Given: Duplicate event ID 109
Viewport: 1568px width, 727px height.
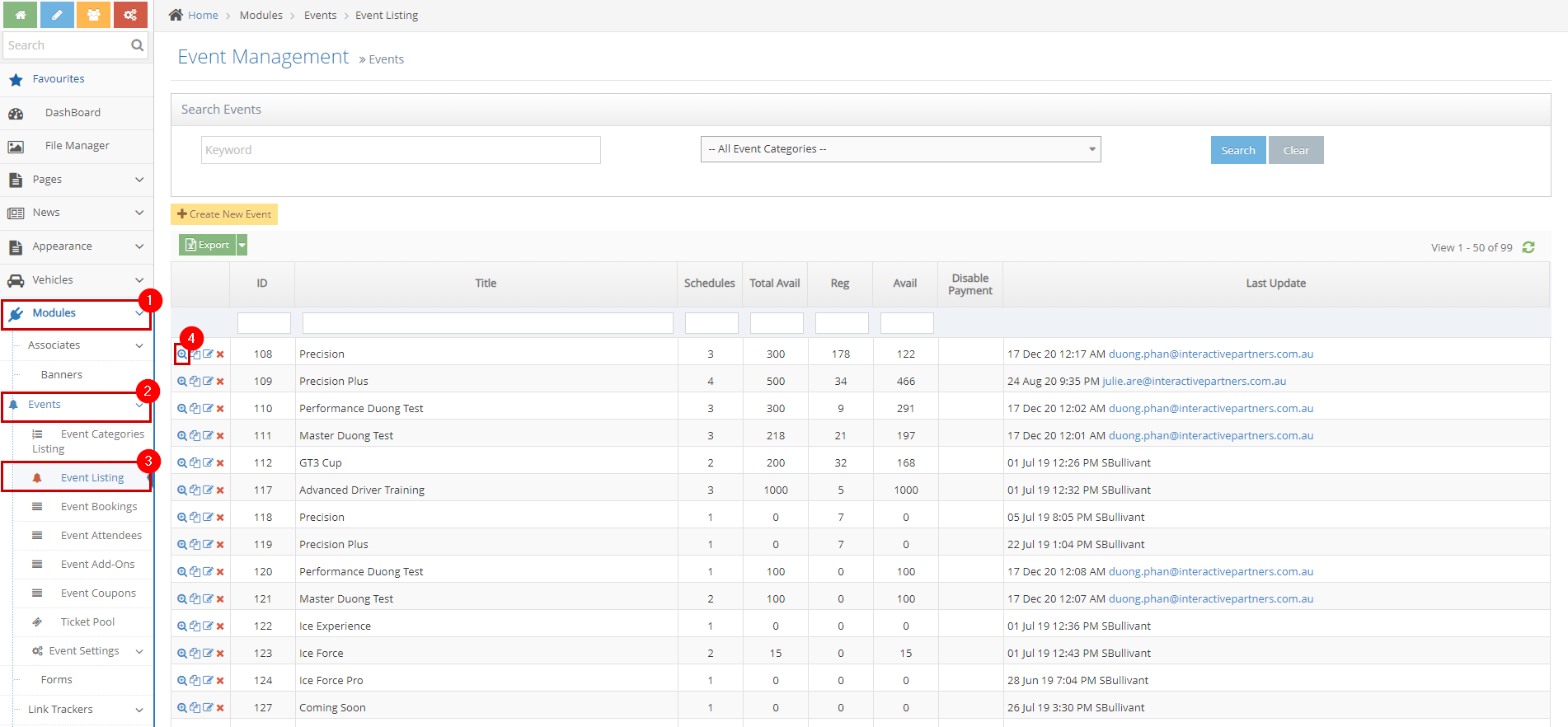Looking at the screenshot, I should 195,382.
